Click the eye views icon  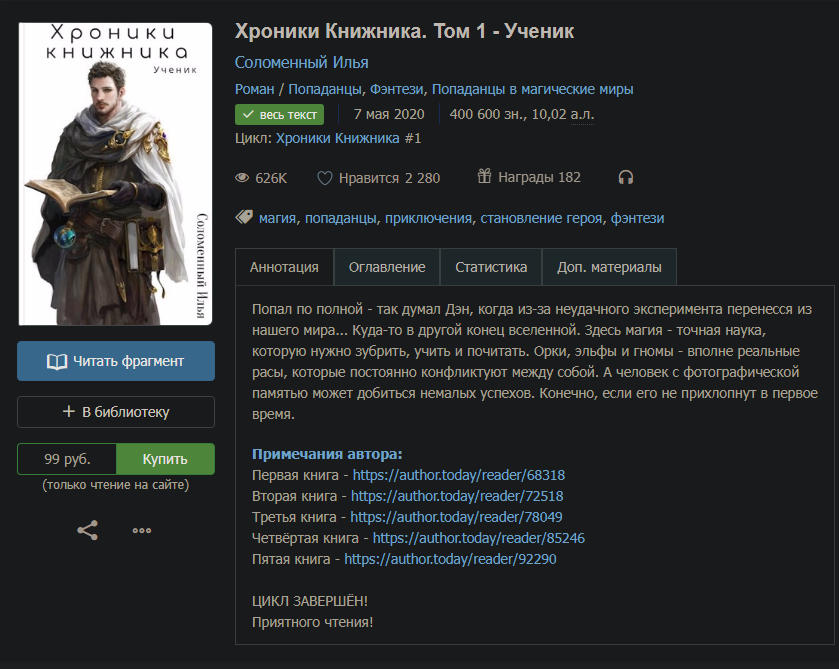coord(241,178)
